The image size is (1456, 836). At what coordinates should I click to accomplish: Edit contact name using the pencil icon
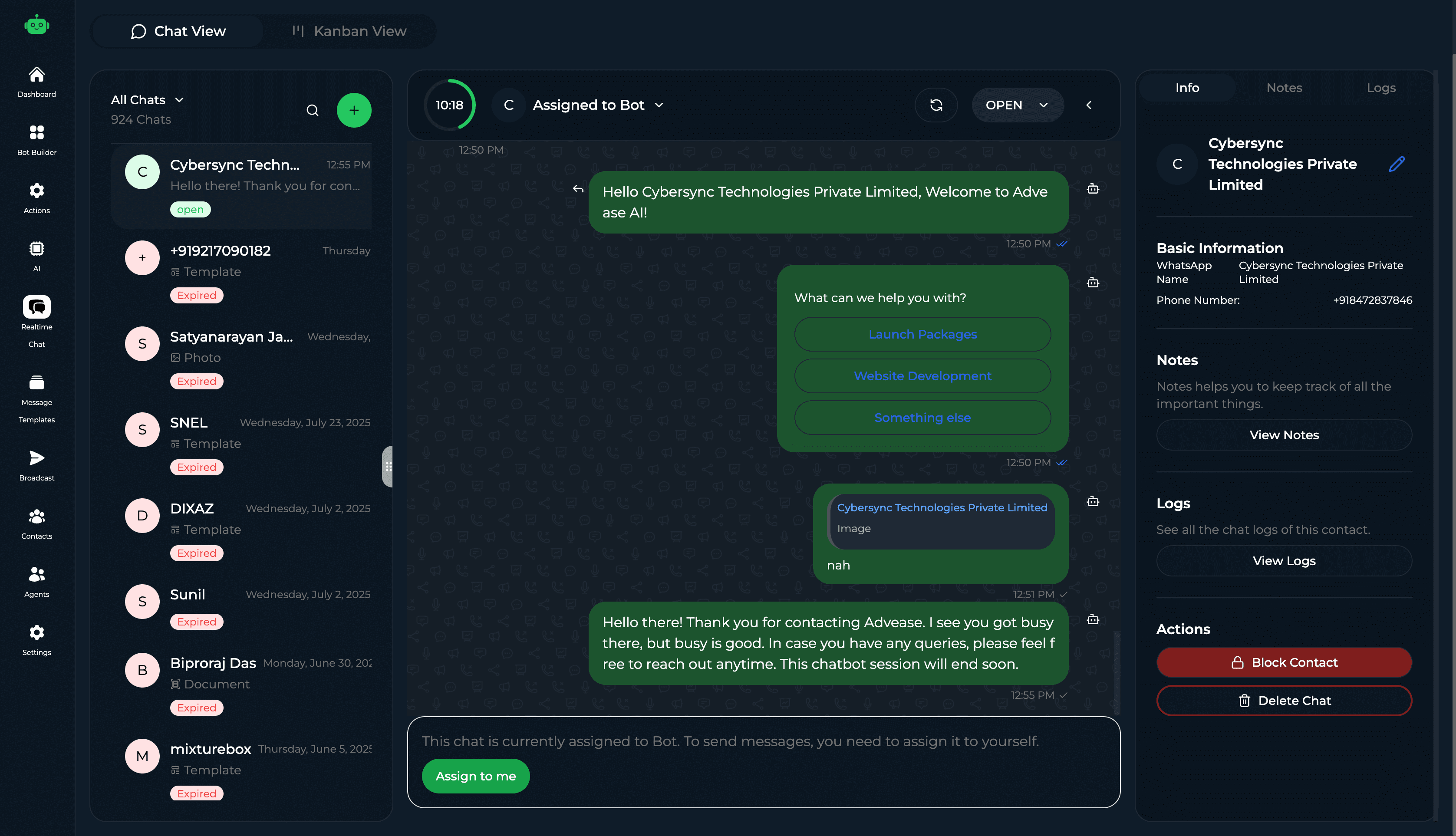[x=1396, y=164]
